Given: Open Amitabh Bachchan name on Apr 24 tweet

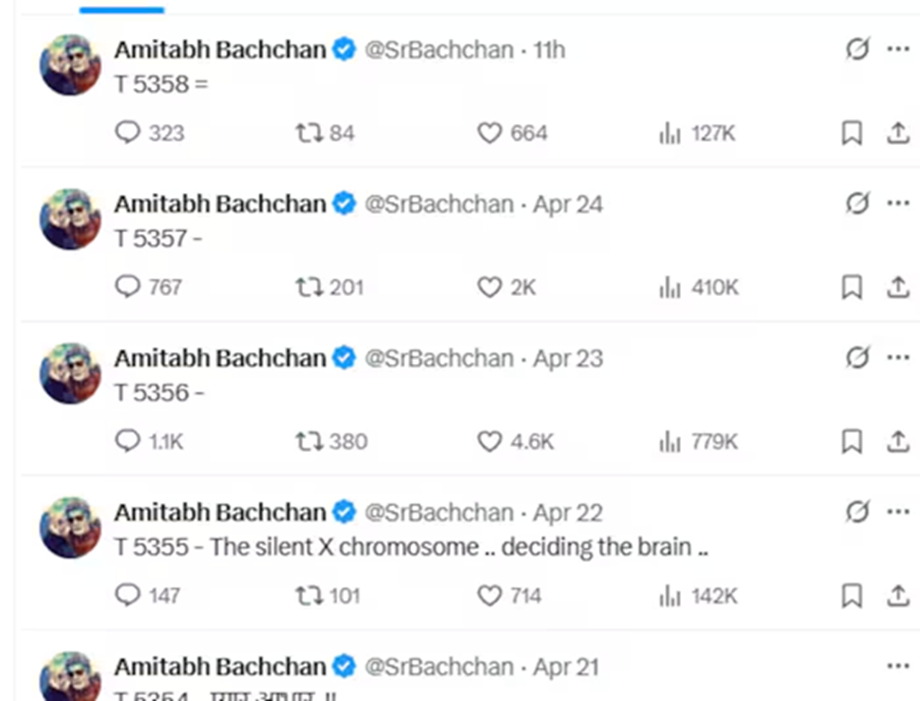Looking at the screenshot, I should pos(220,204).
